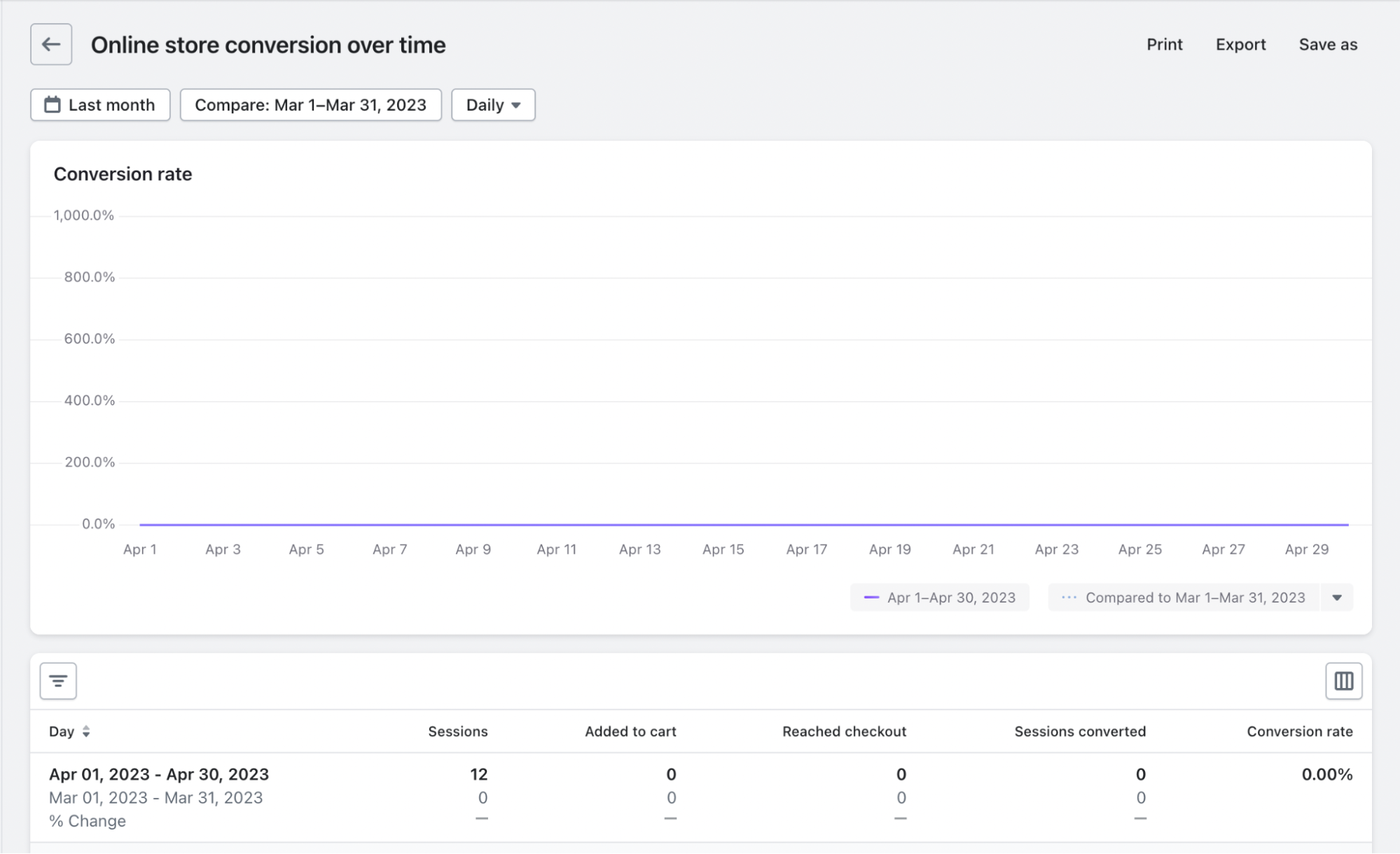Sort by Day column arrows
The height and width of the screenshot is (854, 1400).
pyautogui.click(x=86, y=731)
